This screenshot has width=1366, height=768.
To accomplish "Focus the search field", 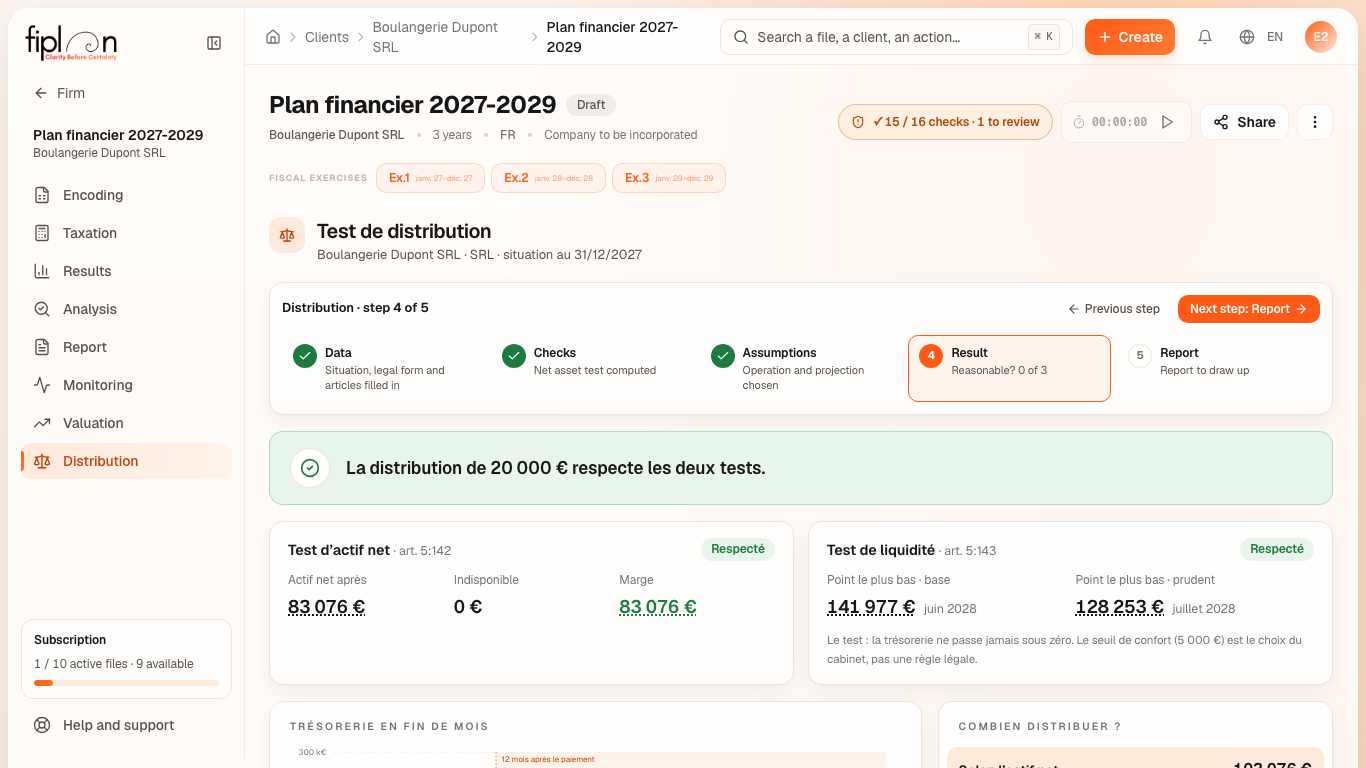I will [896, 37].
